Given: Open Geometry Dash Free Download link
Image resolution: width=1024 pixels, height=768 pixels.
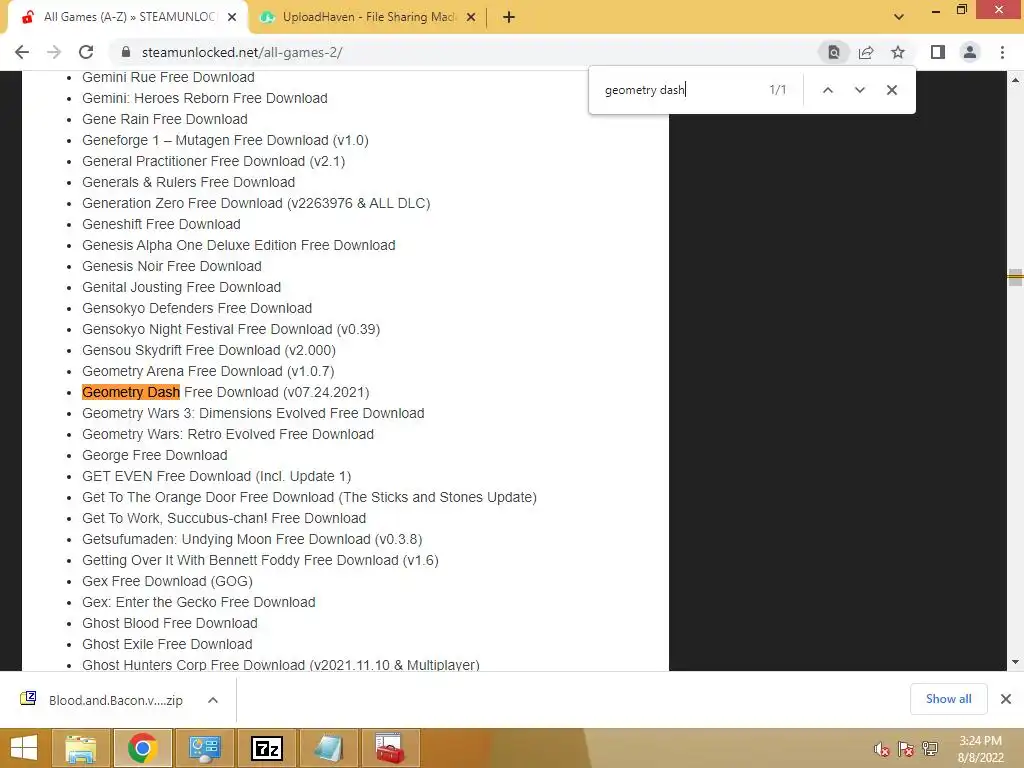Looking at the screenshot, I should (x=225, y=392).
